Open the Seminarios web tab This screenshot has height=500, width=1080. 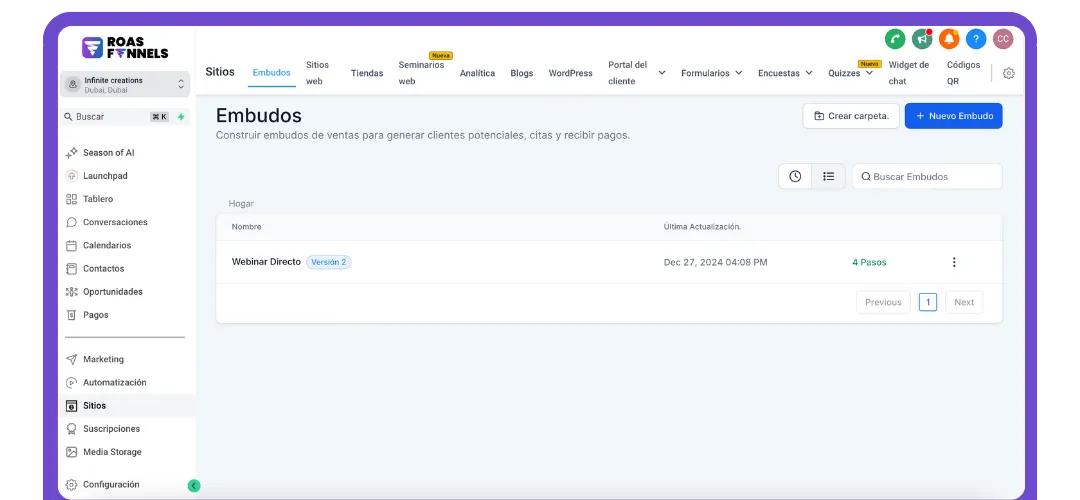tap(422, 73)
